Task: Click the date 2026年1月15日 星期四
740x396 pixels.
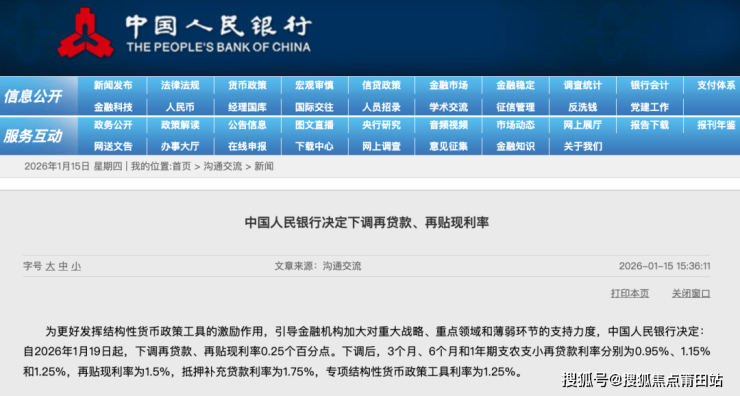Action: point(73,167)
